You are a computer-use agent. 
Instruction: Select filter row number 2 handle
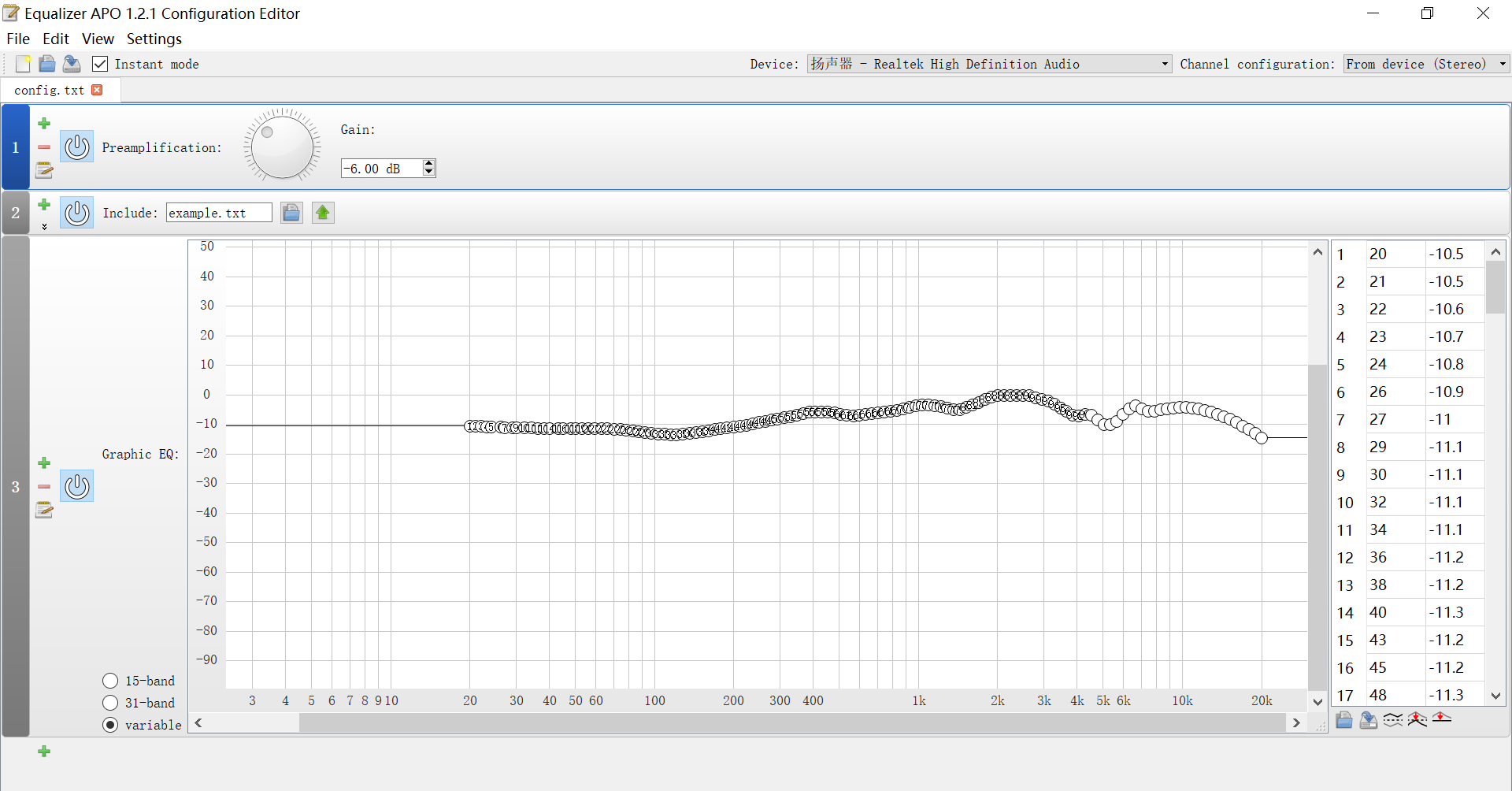point(15,213)
